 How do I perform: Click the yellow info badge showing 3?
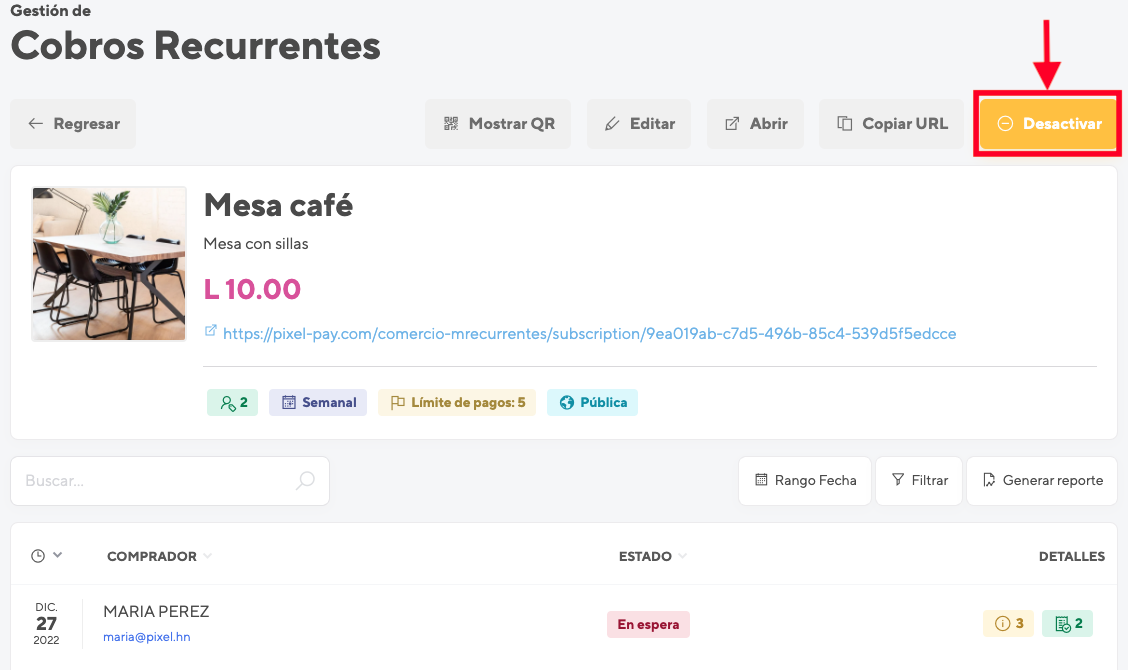1009,623
